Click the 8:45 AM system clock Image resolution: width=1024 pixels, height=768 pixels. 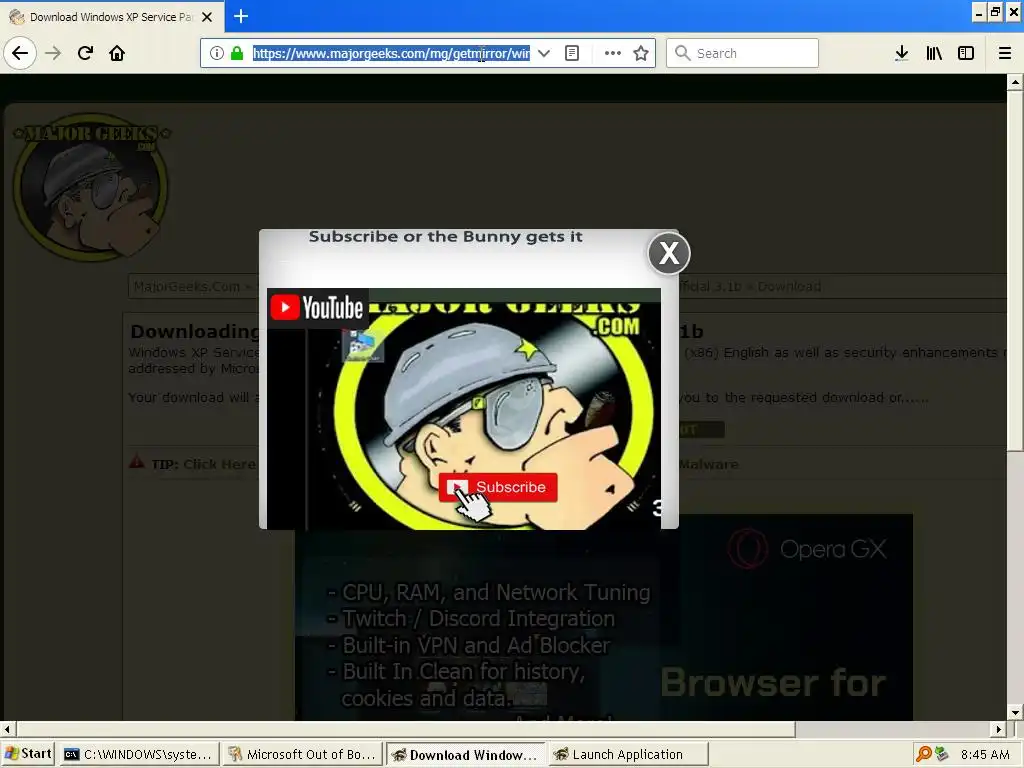pyautogui.click(x=985, y=754)
